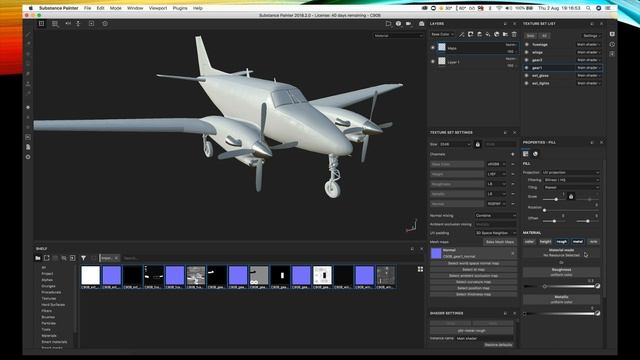Click the image icon in left toolbar
640x360 pixels.
[x=28, y=137]
